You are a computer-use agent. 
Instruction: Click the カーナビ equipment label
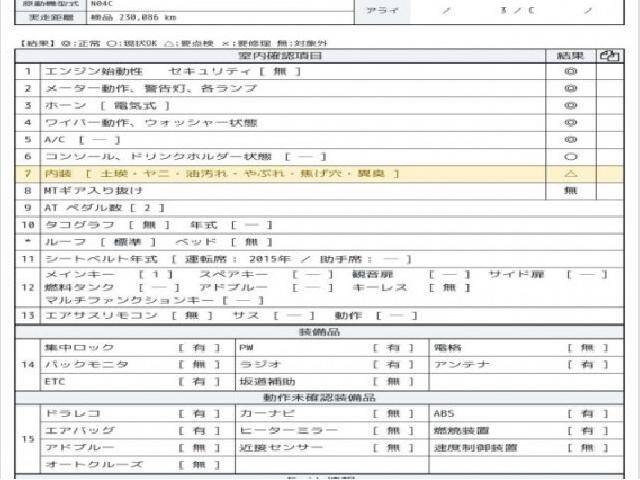267,413
